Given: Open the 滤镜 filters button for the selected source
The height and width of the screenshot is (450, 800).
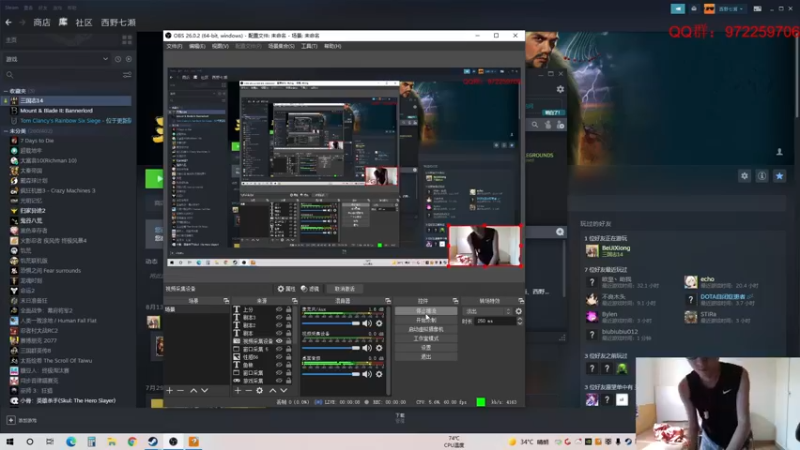Looking at the screenshot, I should (310, 289).
